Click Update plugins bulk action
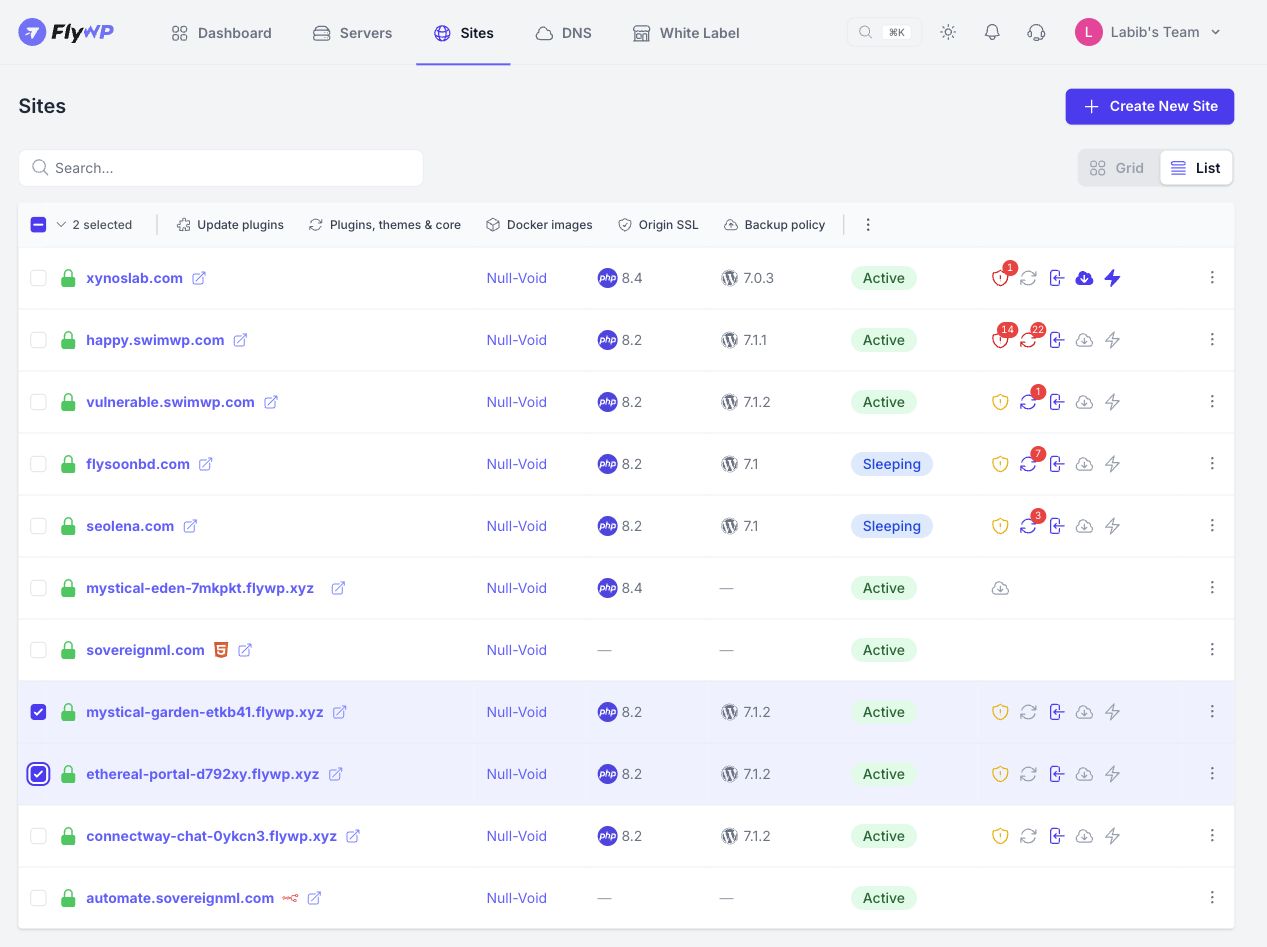This screenshot has height=947, width=1267. [x=230, y=225]
